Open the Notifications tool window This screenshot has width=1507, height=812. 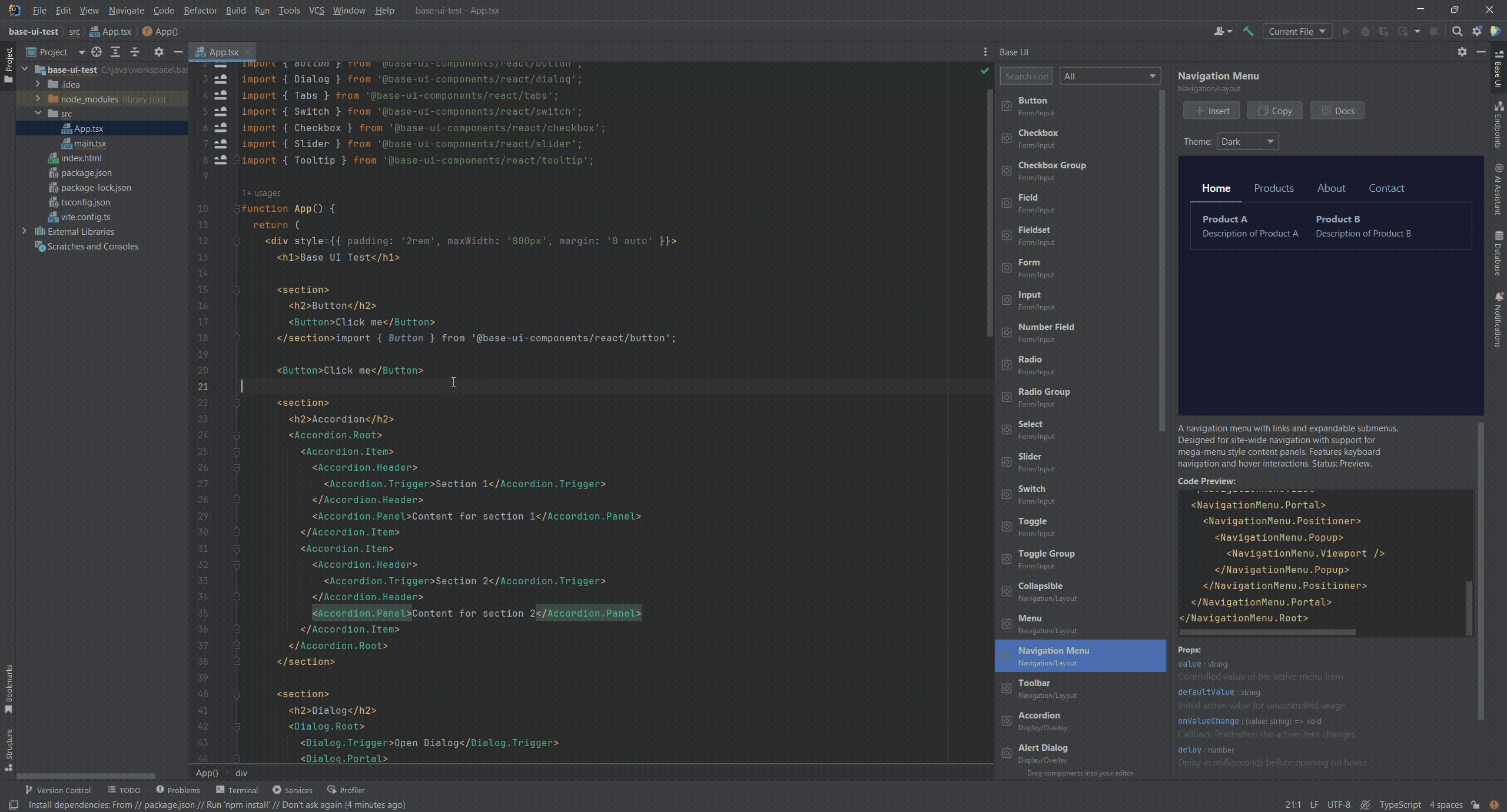pyautogui.click(x=1499, y=321)
